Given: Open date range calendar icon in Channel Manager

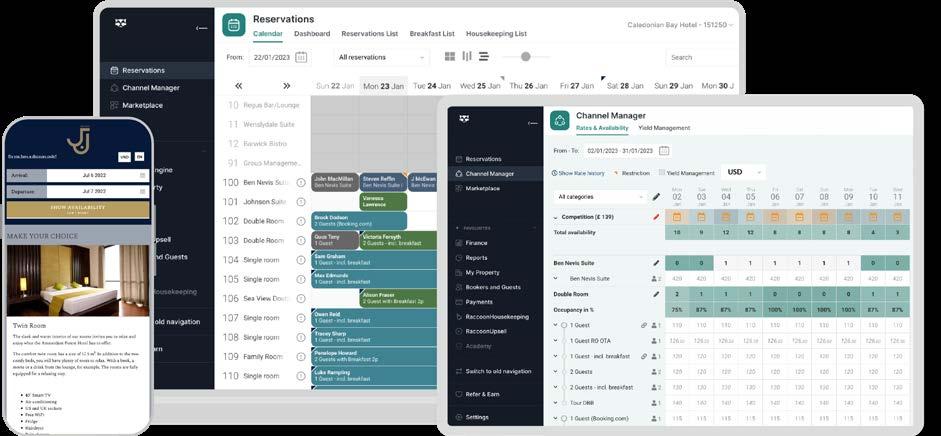Looking at the screenshot, I should [x=664, y=151].
